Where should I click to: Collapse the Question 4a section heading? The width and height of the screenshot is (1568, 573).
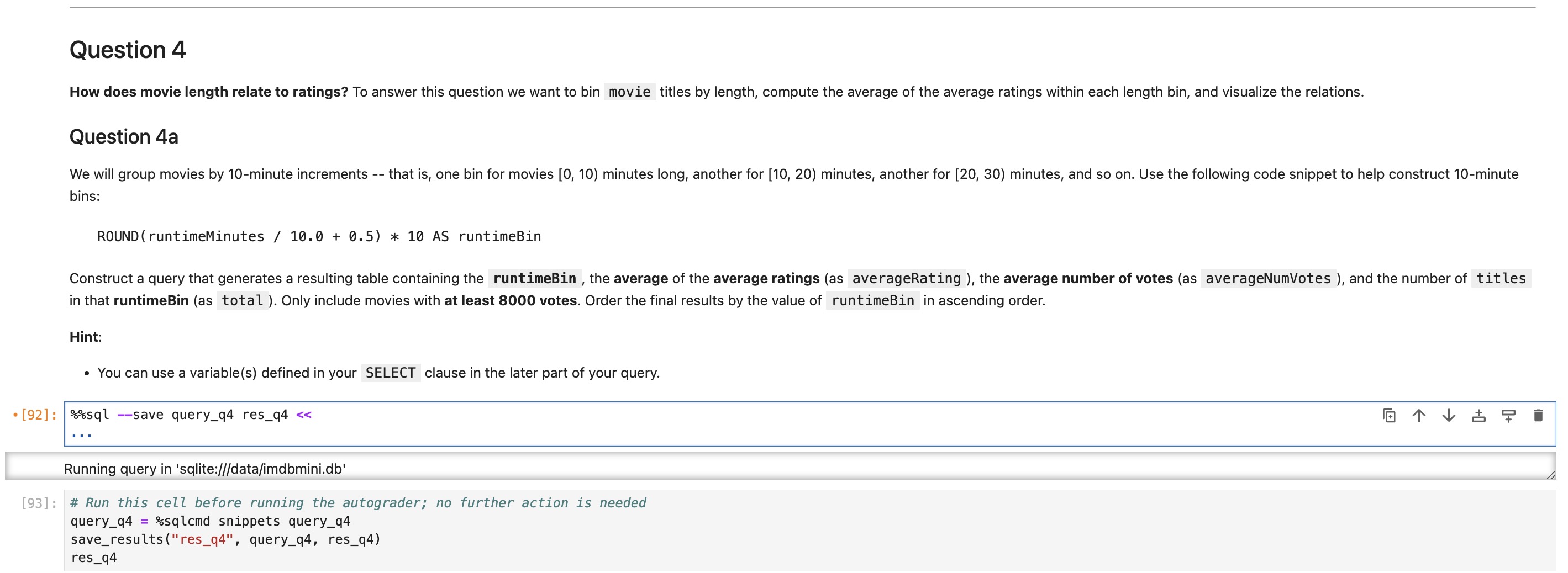click(124, 137)
